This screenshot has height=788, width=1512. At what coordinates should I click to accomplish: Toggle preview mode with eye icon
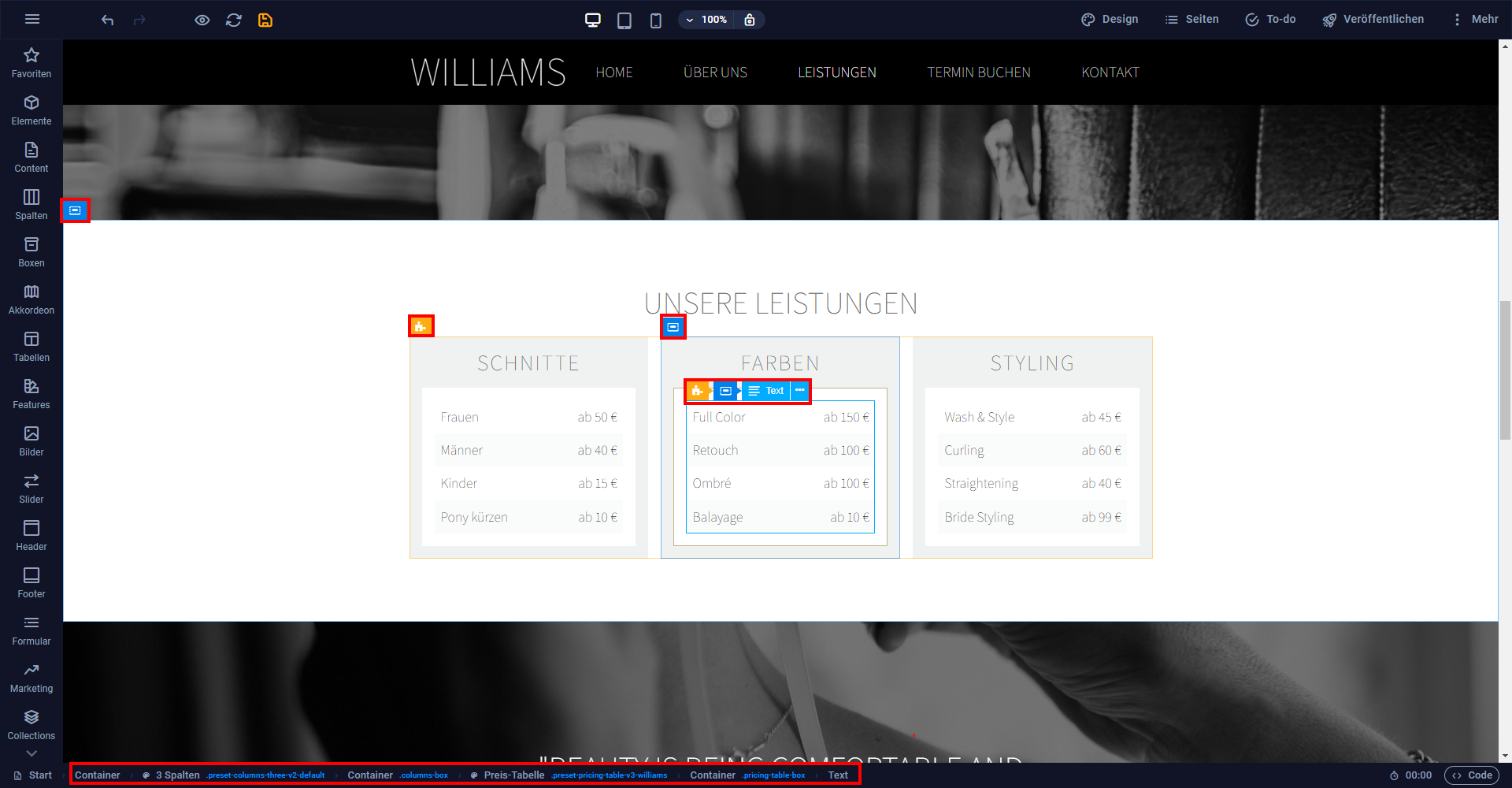(x=202, y=20)
